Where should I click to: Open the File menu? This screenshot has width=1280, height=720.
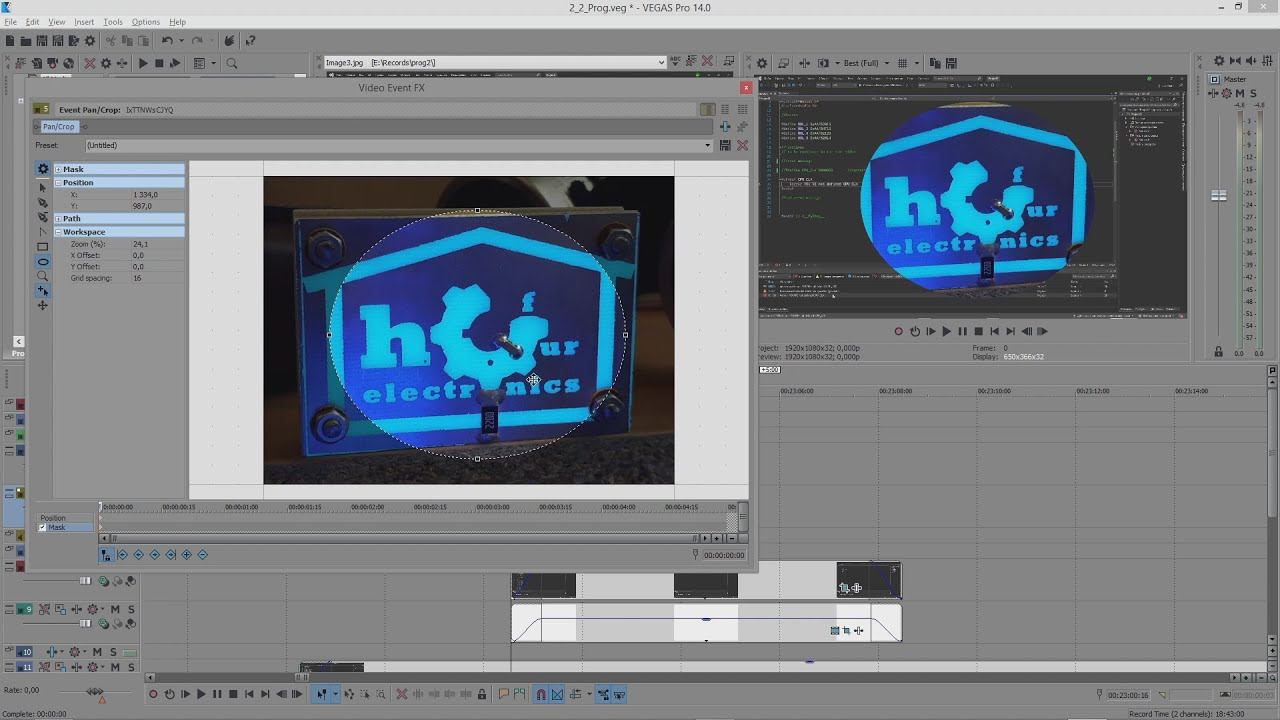click(x=11, y=22)
